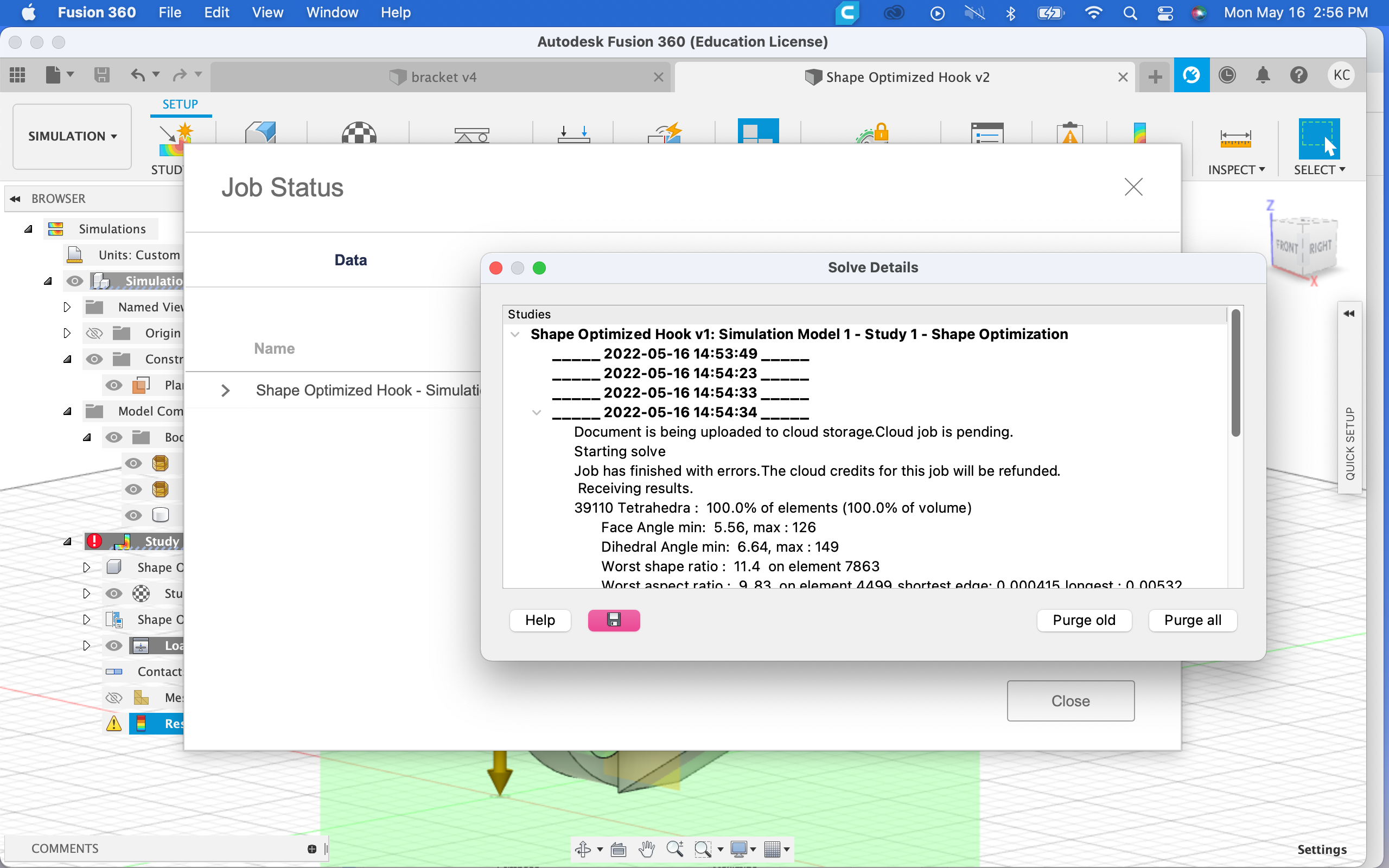Toggle visibility of Origin folder
The image size is (1389, 868).
[94, 333]
